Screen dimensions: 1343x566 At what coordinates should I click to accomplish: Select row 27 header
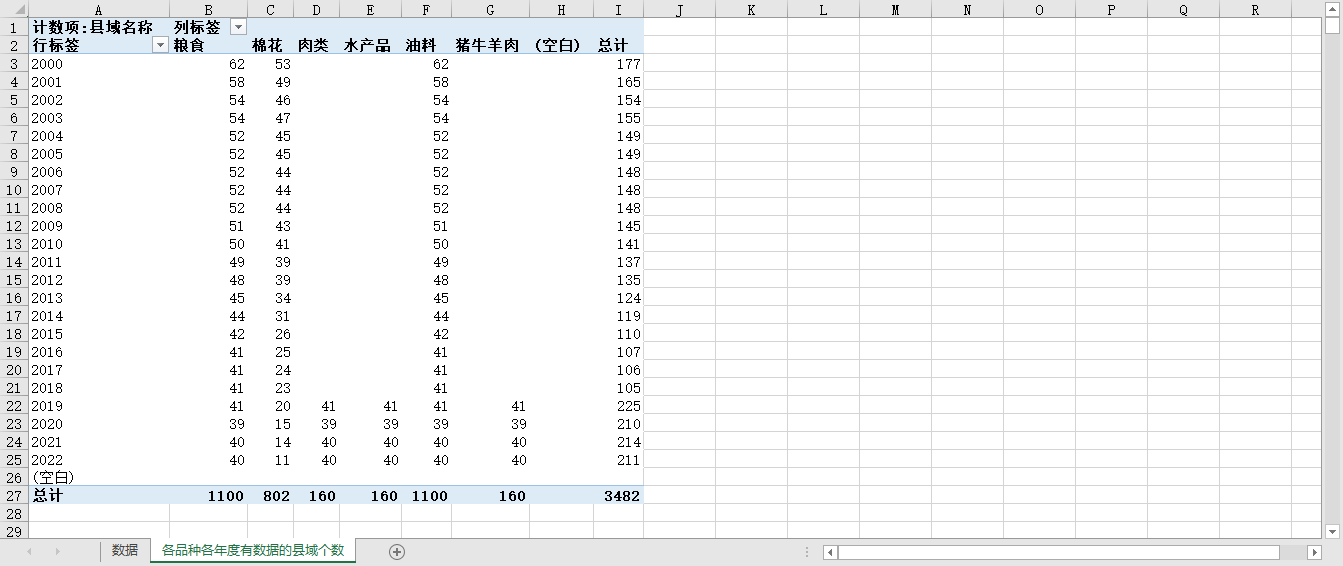click(x=14, y=495)
